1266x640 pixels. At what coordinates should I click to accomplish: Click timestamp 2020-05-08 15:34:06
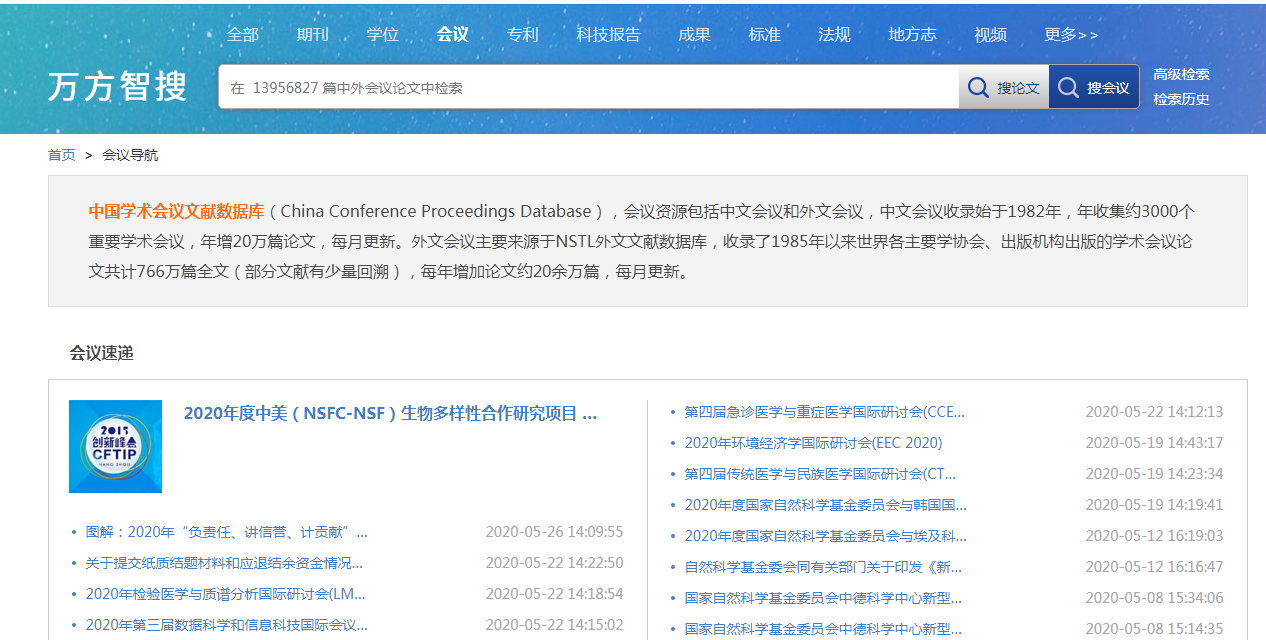[1155, 598]
